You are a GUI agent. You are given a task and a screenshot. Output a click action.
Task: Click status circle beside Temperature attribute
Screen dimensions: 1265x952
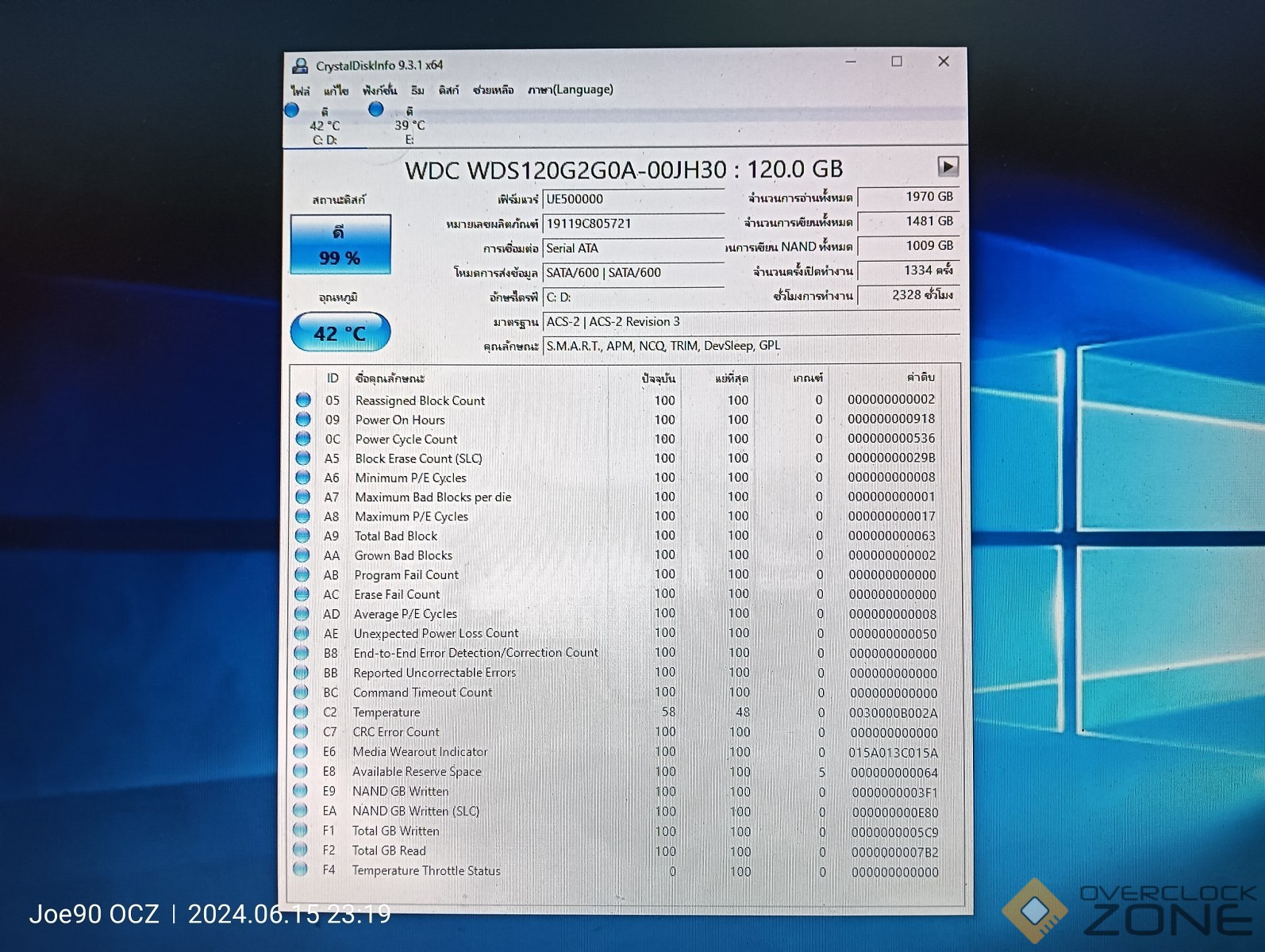(x=301, y=712)
